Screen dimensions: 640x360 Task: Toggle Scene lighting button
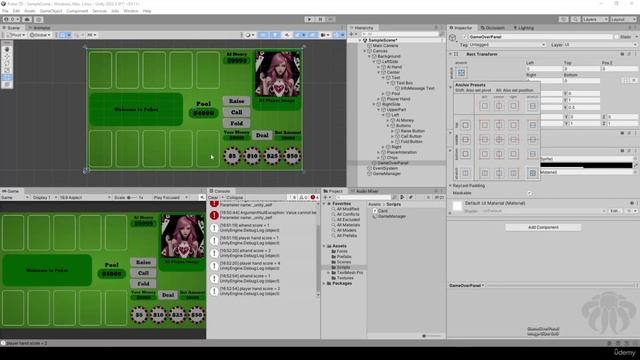tap(275, 35)
